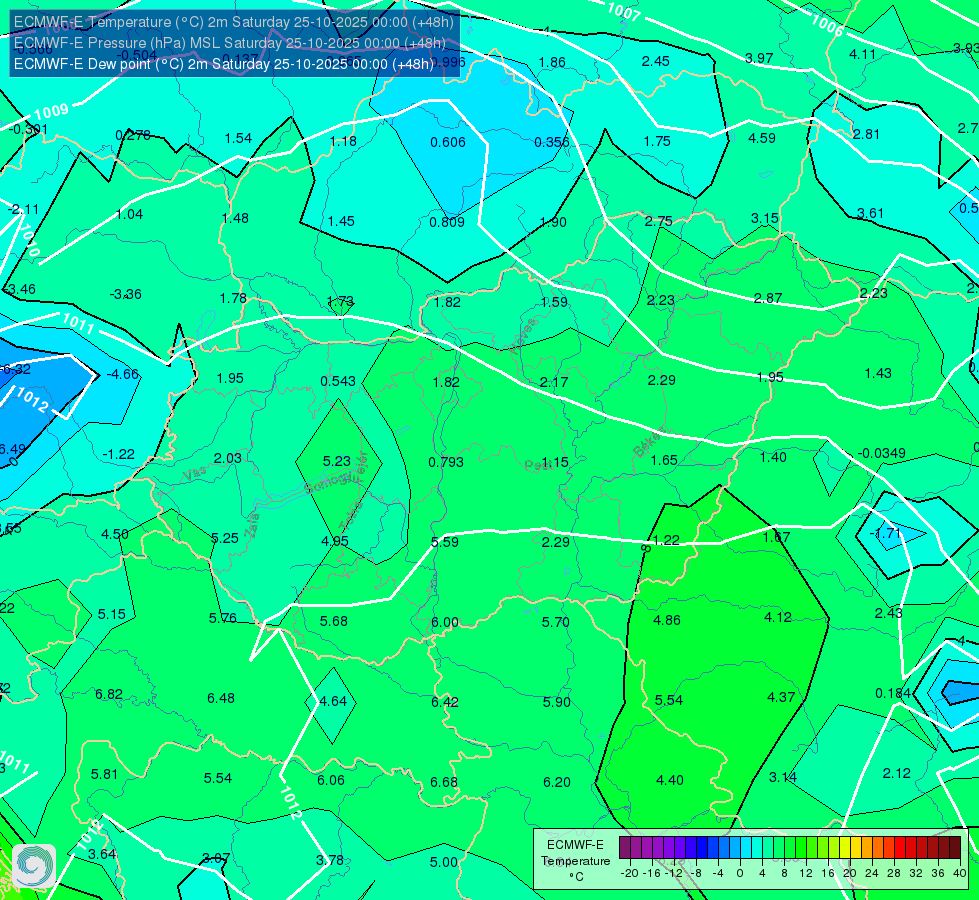The width and height of the screenshot is (979, 900).
Task: Click the yellow legend swatch at 20
Action: pos(845,848)
